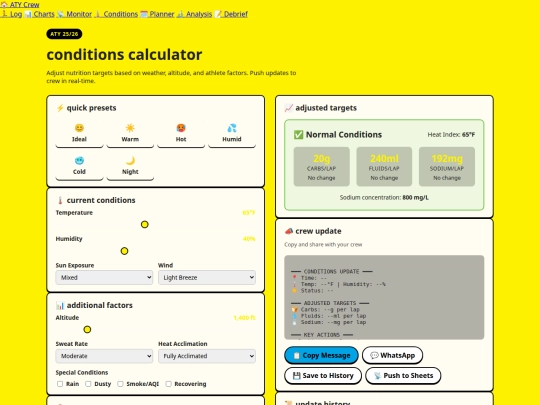
Task: Click Push to Sheets
Action: [x=403, y=376]
